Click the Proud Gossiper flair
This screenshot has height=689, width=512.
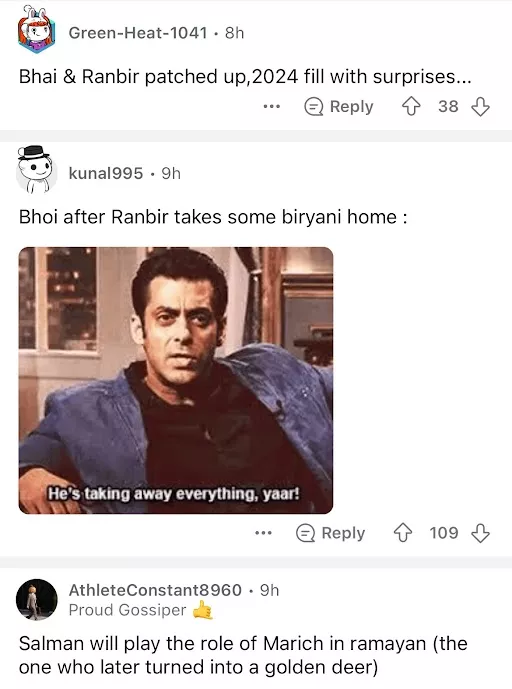(x=127, y=610)
